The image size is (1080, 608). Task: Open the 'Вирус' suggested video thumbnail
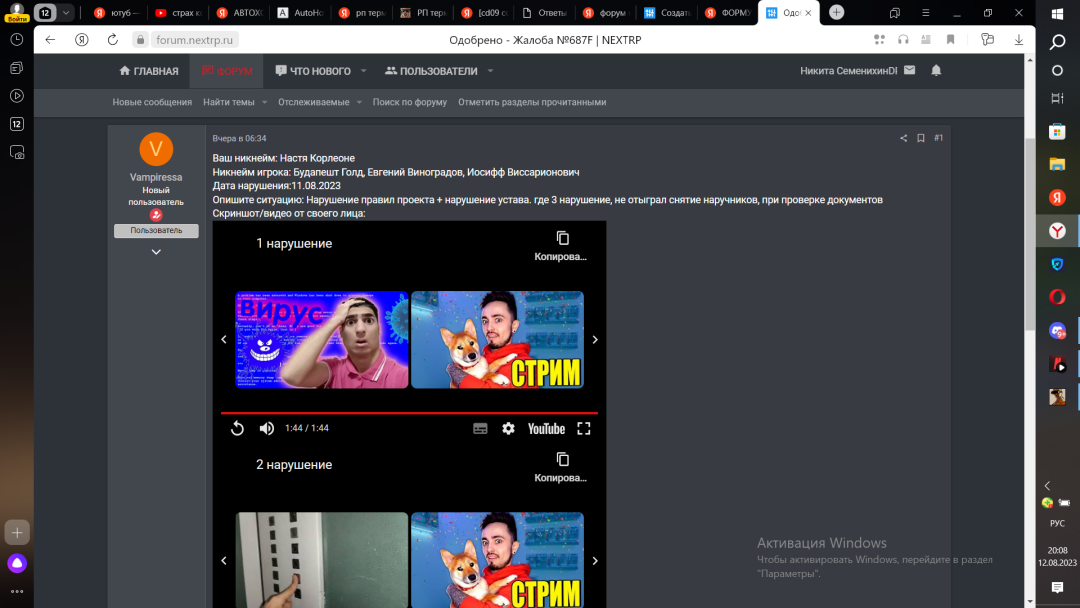(x=322, y=340)
